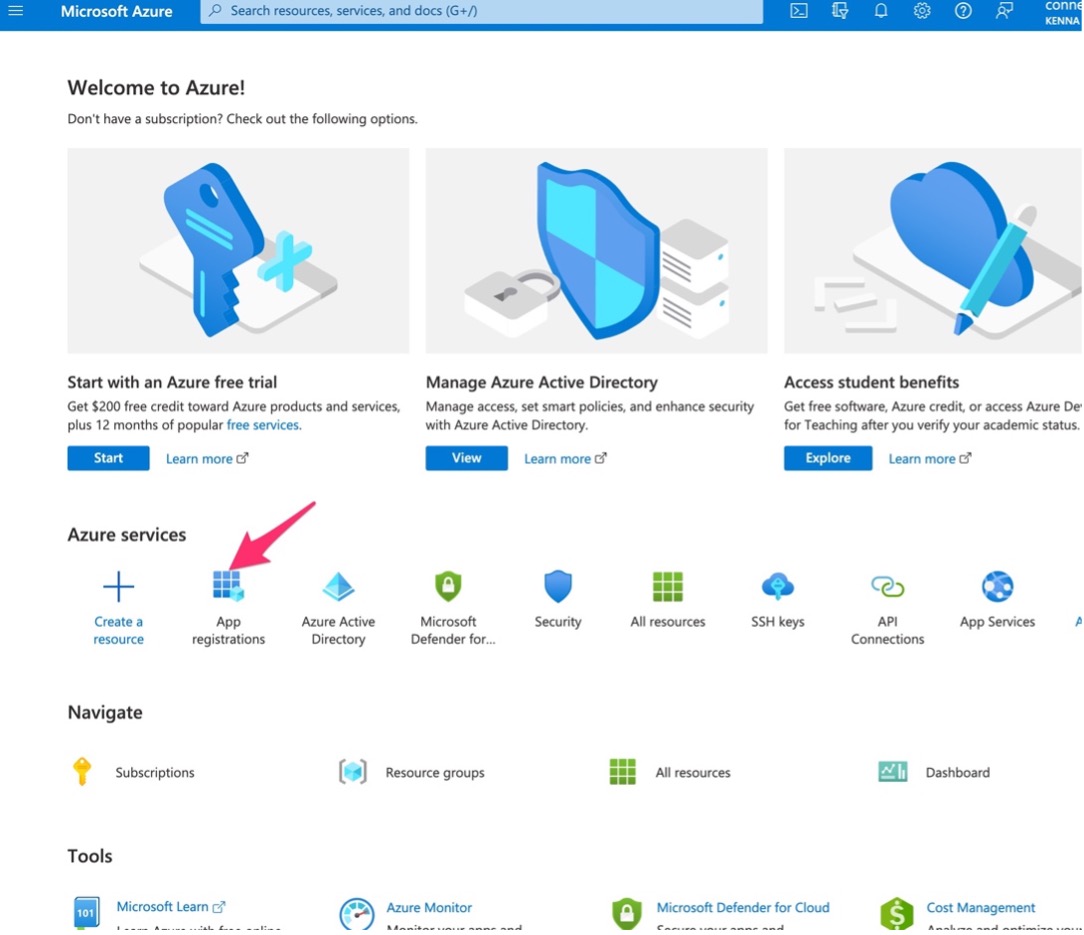Click the Subscriptions key icon
The height and width of the screenshot is (935, 1084).
pyautogui.click(x=82, y=771)
